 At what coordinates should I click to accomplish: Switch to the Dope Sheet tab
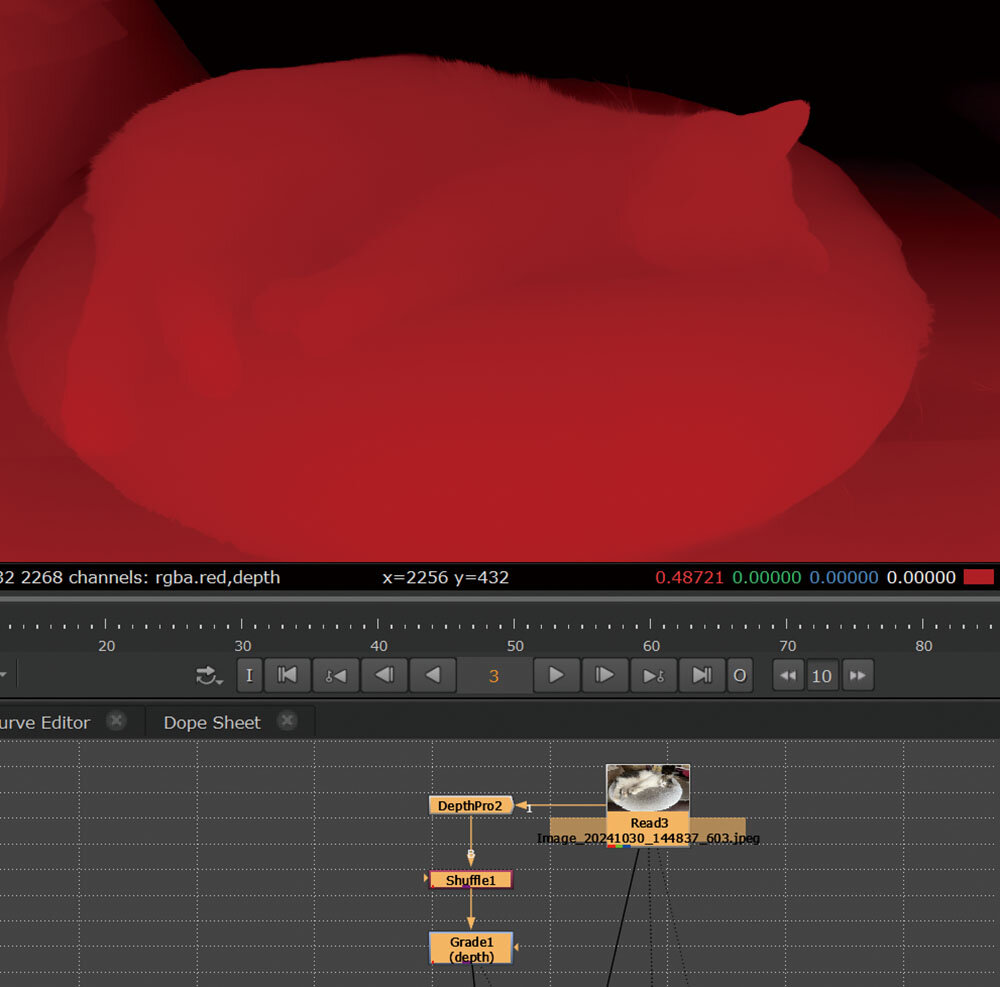[211, 722]
